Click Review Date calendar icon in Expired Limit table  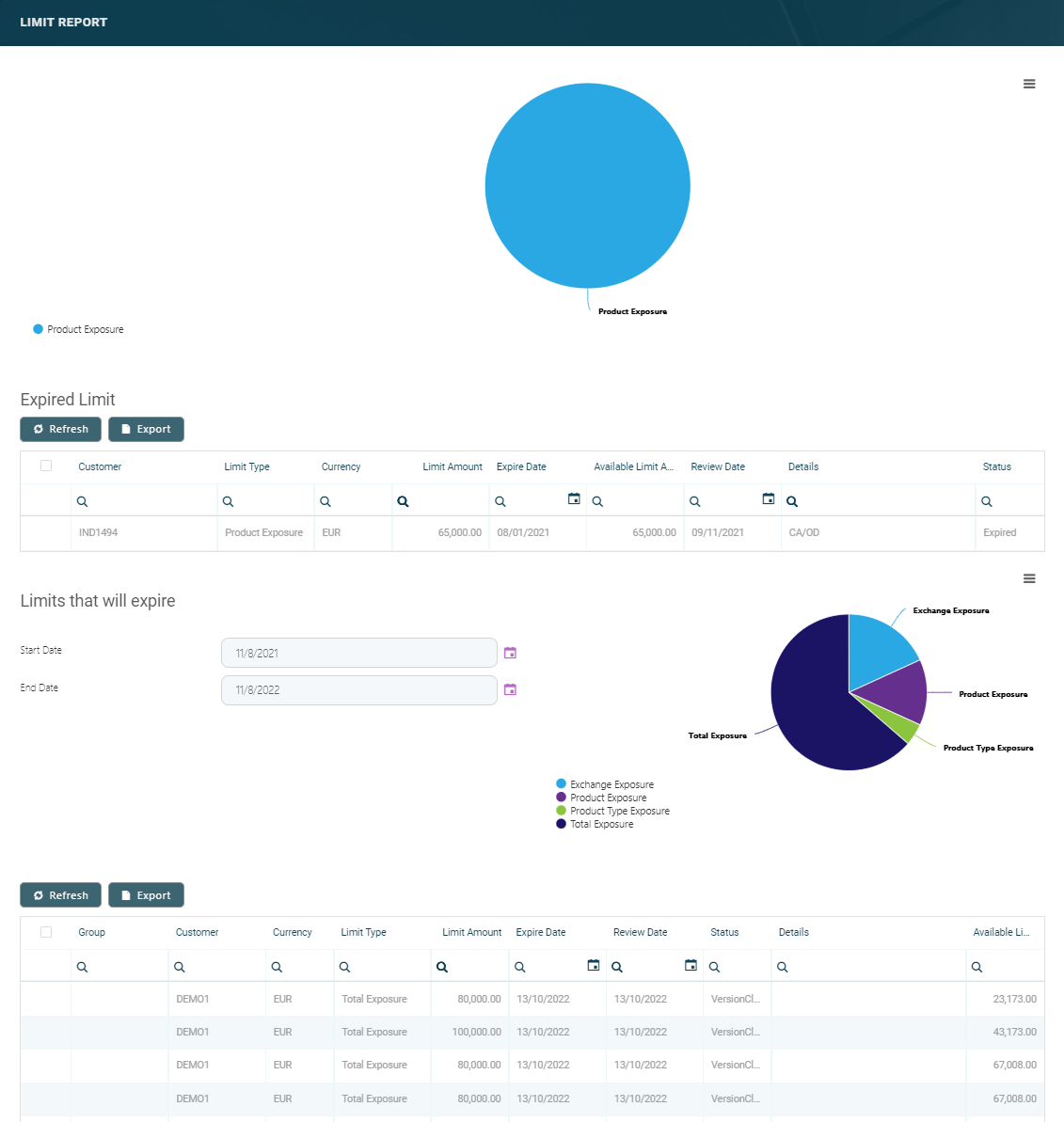click(769, 499)
